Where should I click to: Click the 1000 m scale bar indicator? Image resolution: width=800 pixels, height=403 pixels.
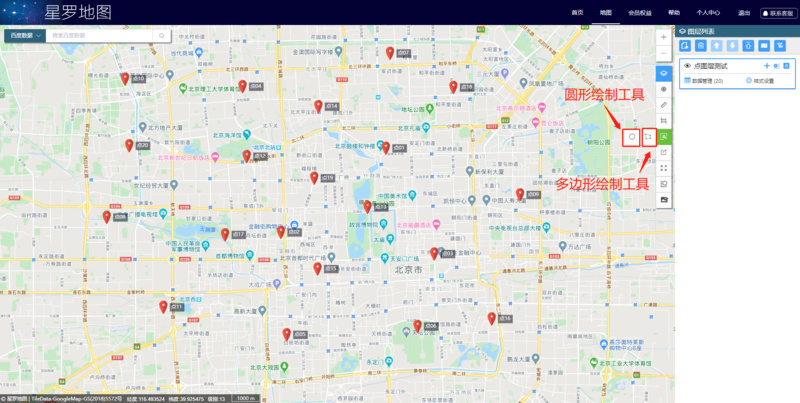tap(246, 398)
